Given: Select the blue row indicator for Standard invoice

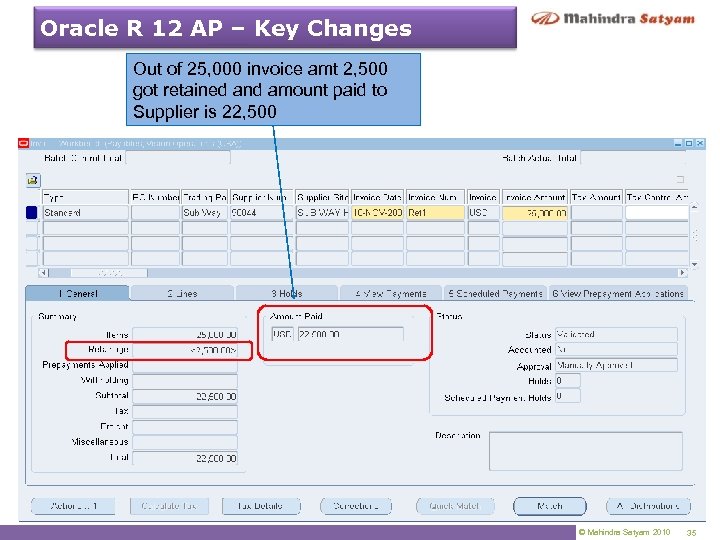Looking at the screenshot, I should tap(31, 213).
